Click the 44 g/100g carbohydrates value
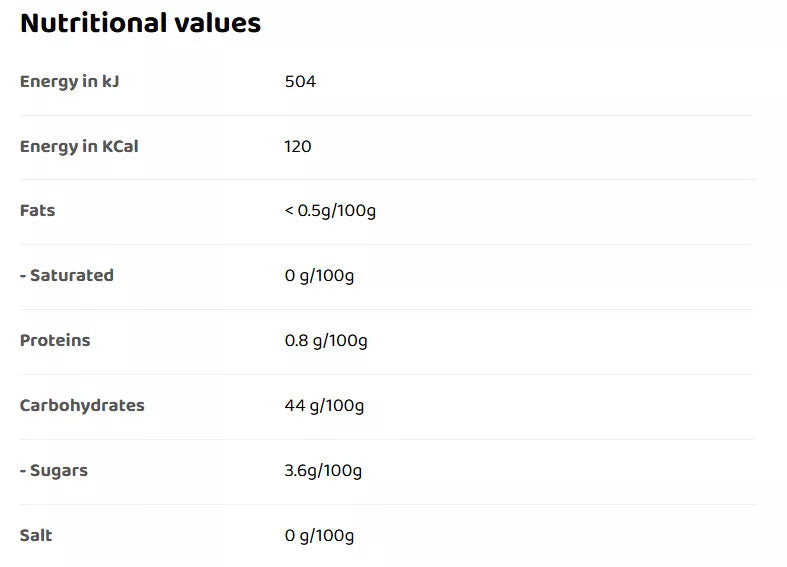The image size is (787, 567). (x=324, y=405)
